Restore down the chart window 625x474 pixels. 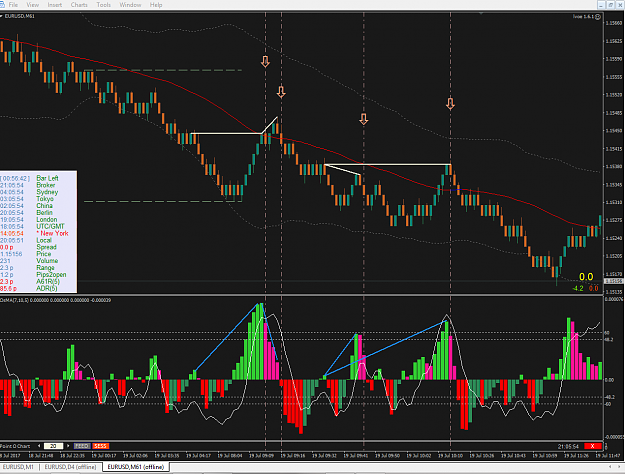pyautogui.click(x=610, y=5)
